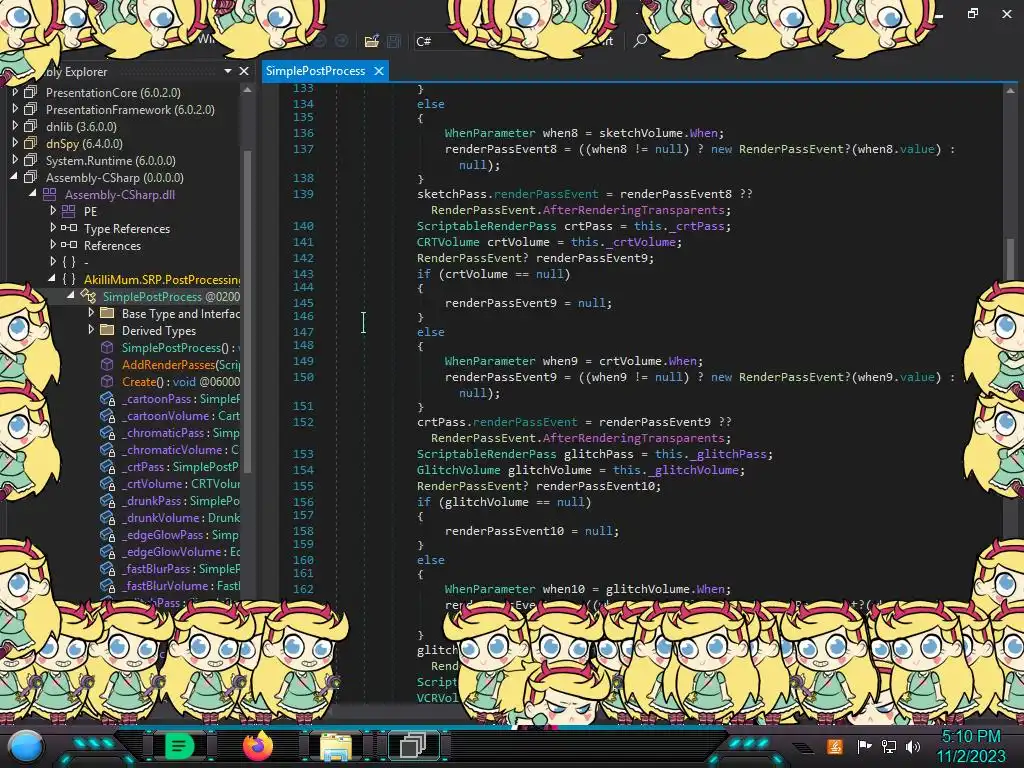Click the SimplePostProcess() constructor method icon

click(x=107, y=347)
